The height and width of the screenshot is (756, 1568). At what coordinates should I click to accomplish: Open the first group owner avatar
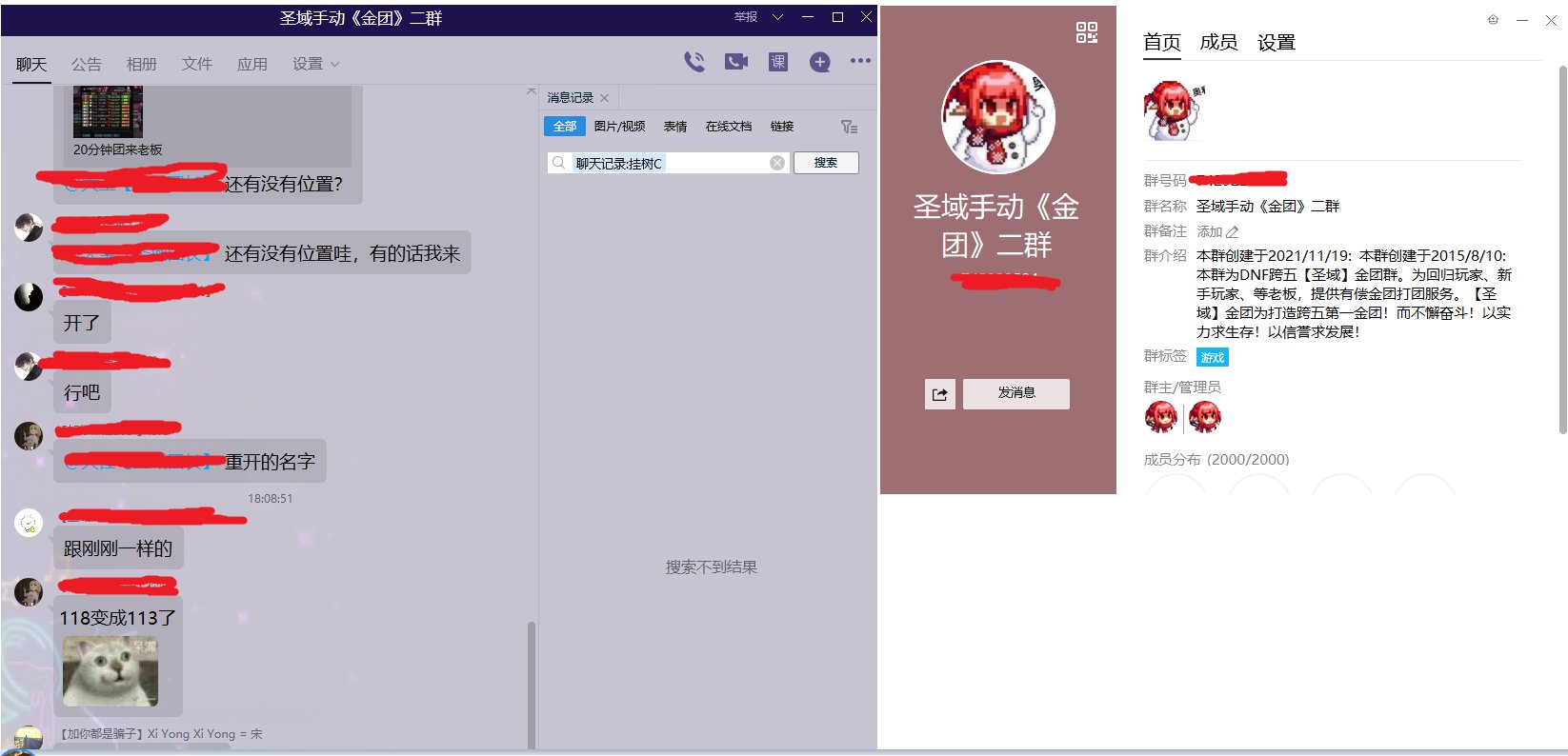tap(1161, 417)
